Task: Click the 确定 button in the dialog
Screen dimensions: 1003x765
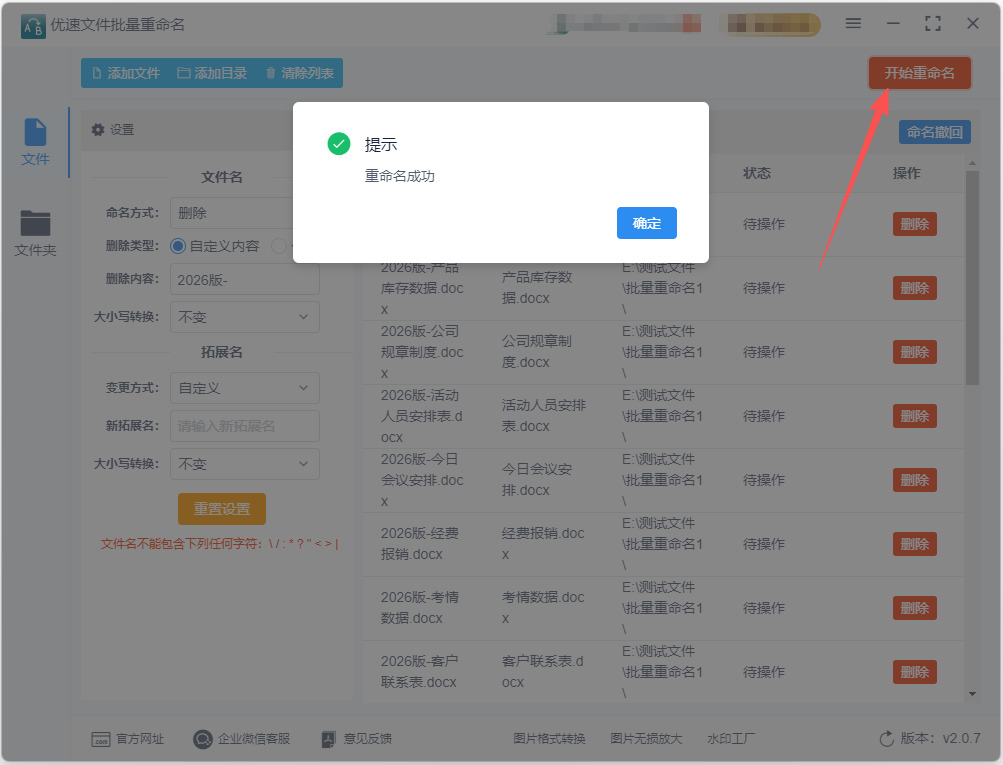Action: (x=646, y=223)
